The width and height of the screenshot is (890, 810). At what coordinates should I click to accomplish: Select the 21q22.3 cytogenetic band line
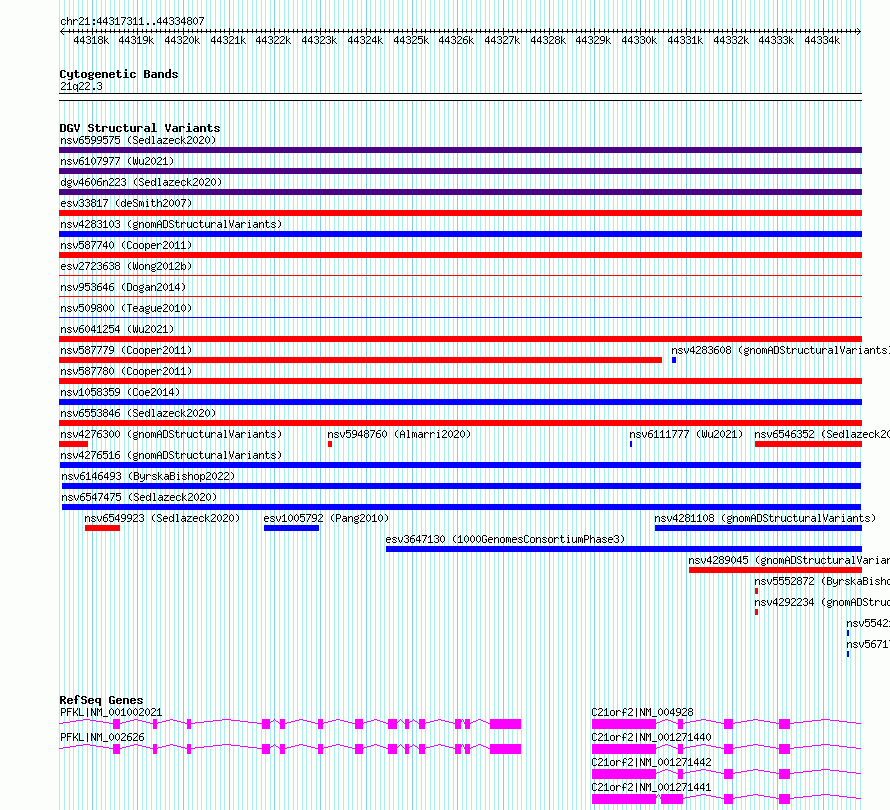(460, 94)
